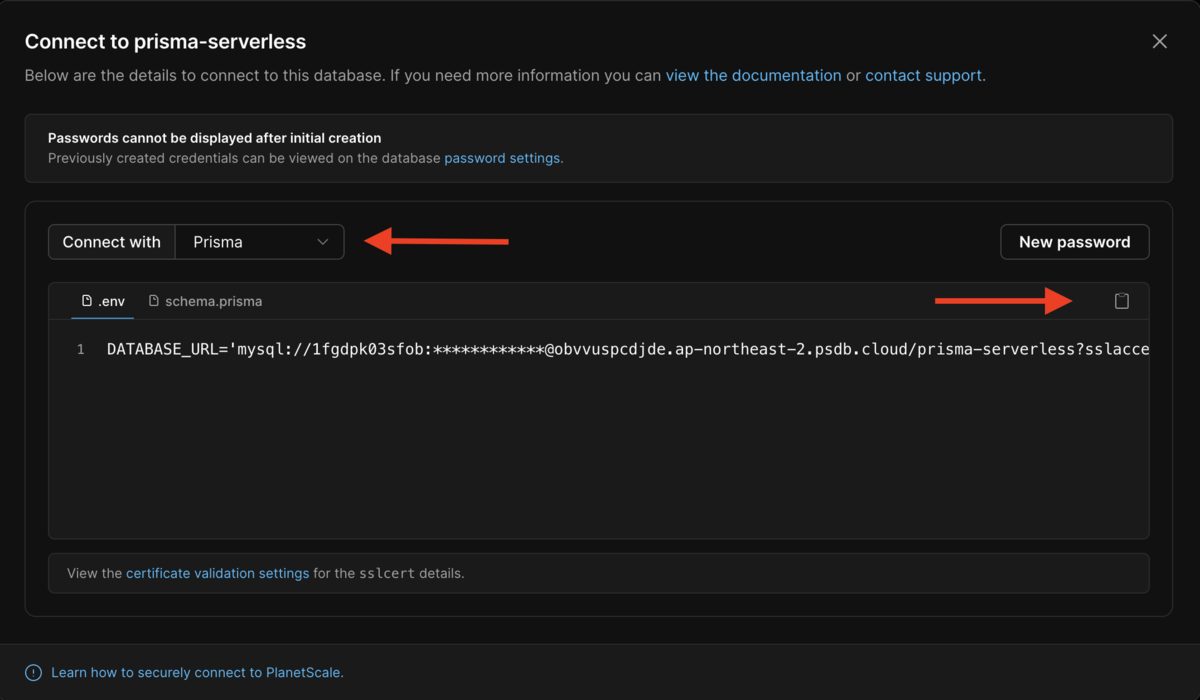Expand the chevron in the Prisma selector
This screenshot has width=1200, height=700.
(x=323, y=242)
